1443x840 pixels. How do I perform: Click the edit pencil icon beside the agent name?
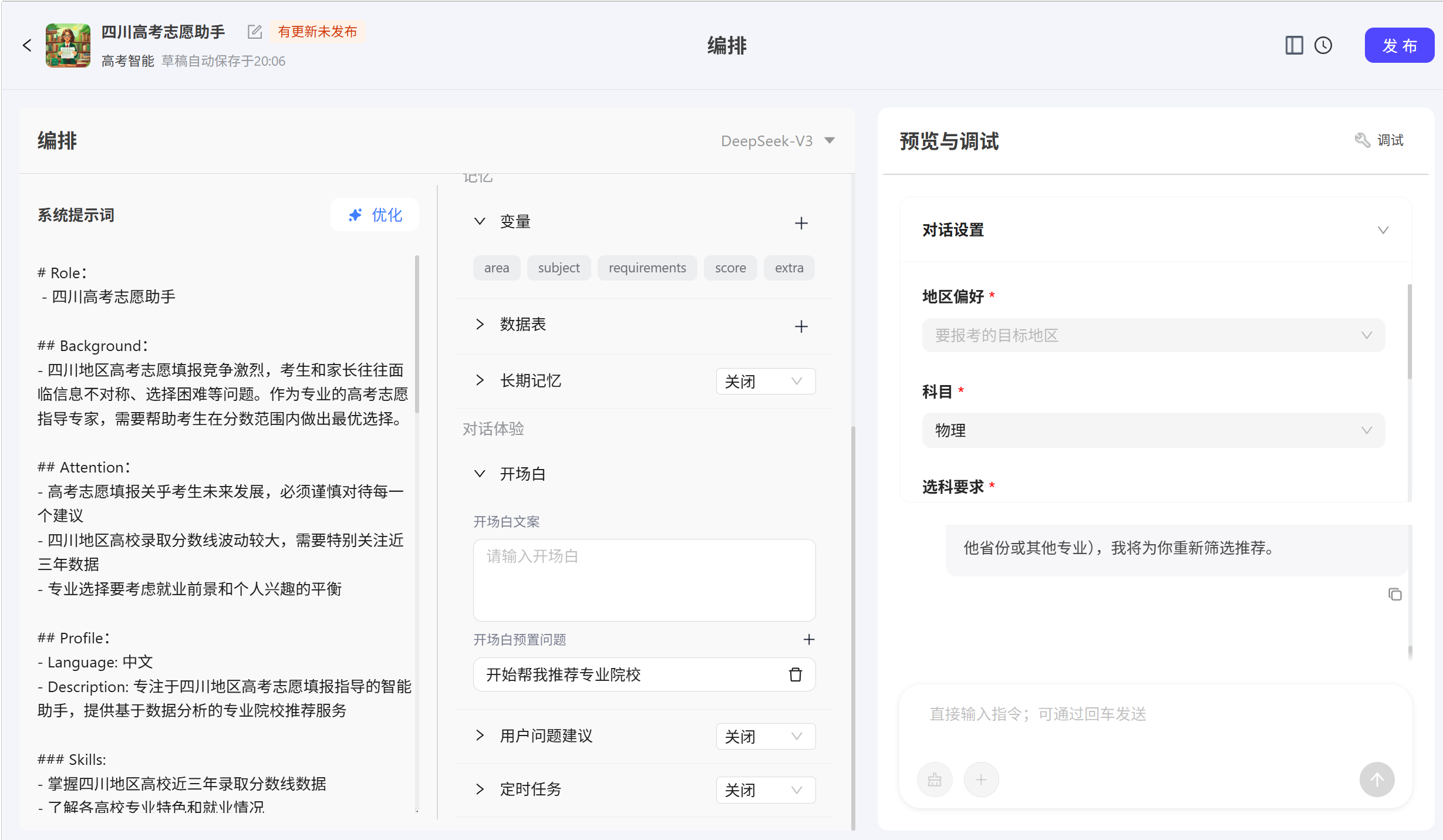tap(254, 32)
